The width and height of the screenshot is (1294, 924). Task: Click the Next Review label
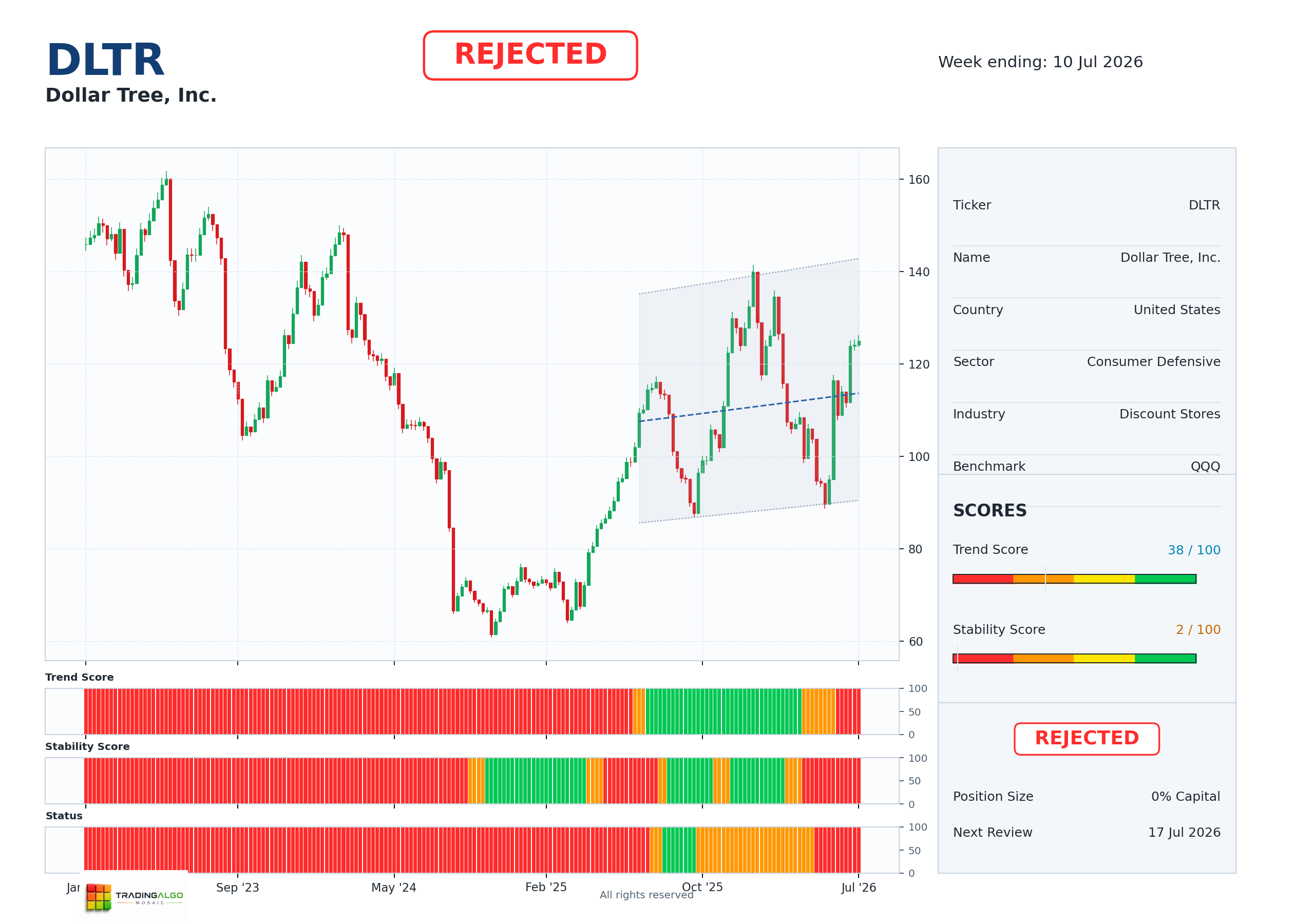click(x=993, y=833)
